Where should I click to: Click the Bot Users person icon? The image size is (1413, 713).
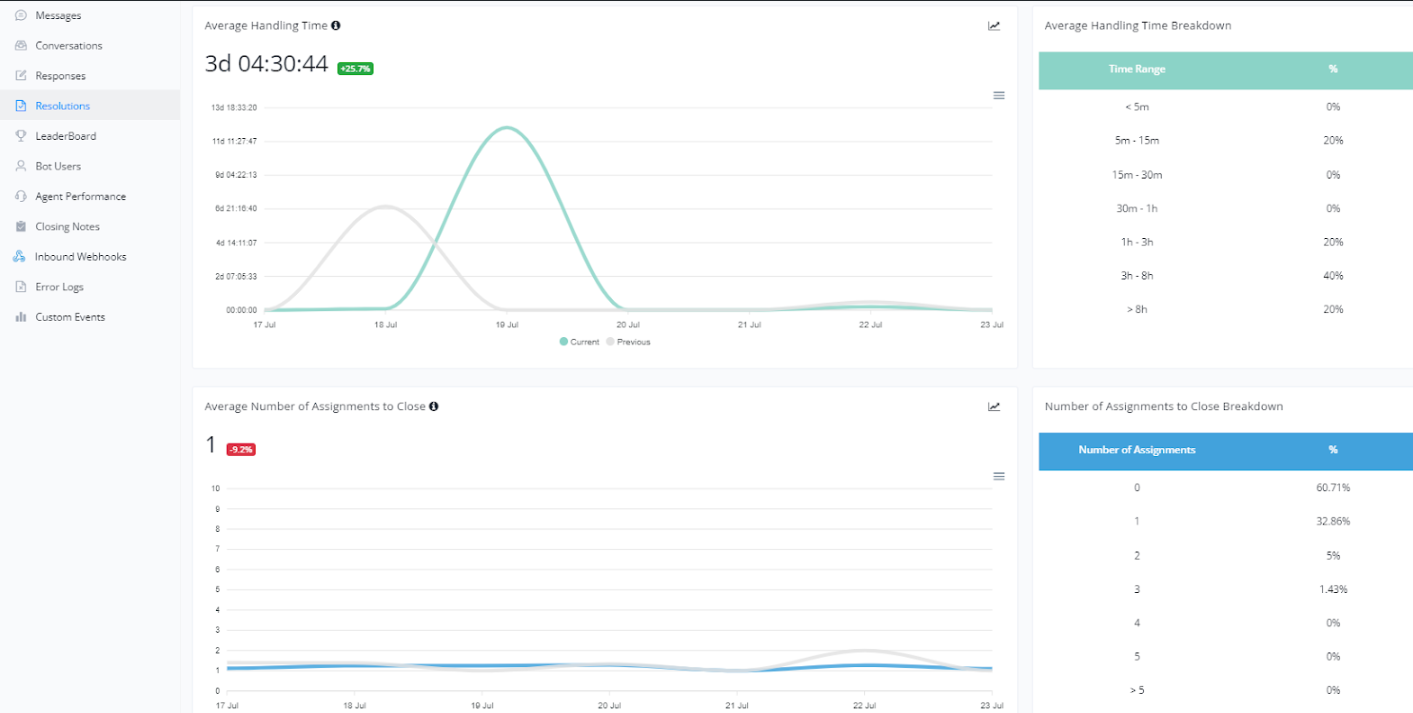[21, 166]
